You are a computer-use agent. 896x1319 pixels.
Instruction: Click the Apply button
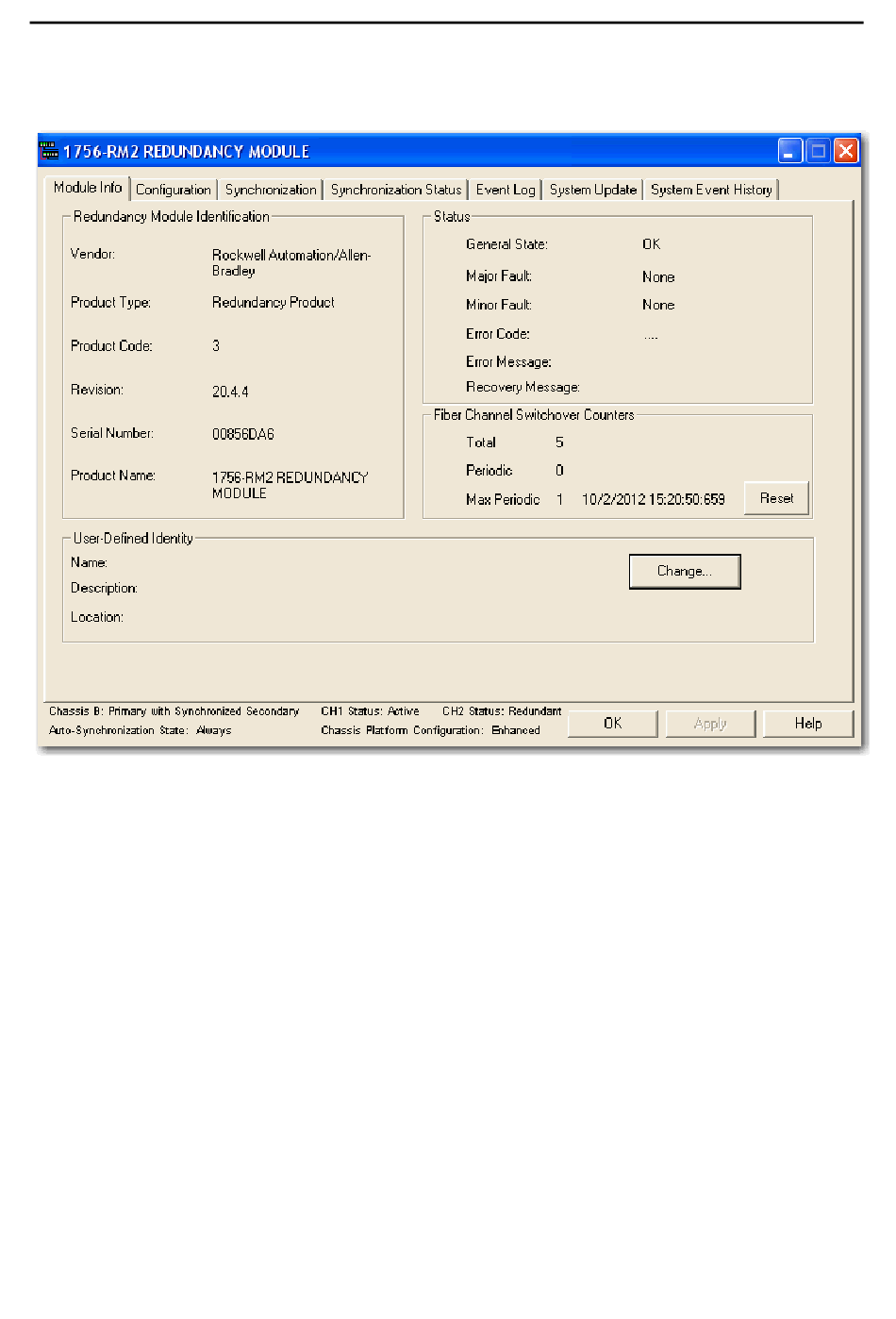710,724
